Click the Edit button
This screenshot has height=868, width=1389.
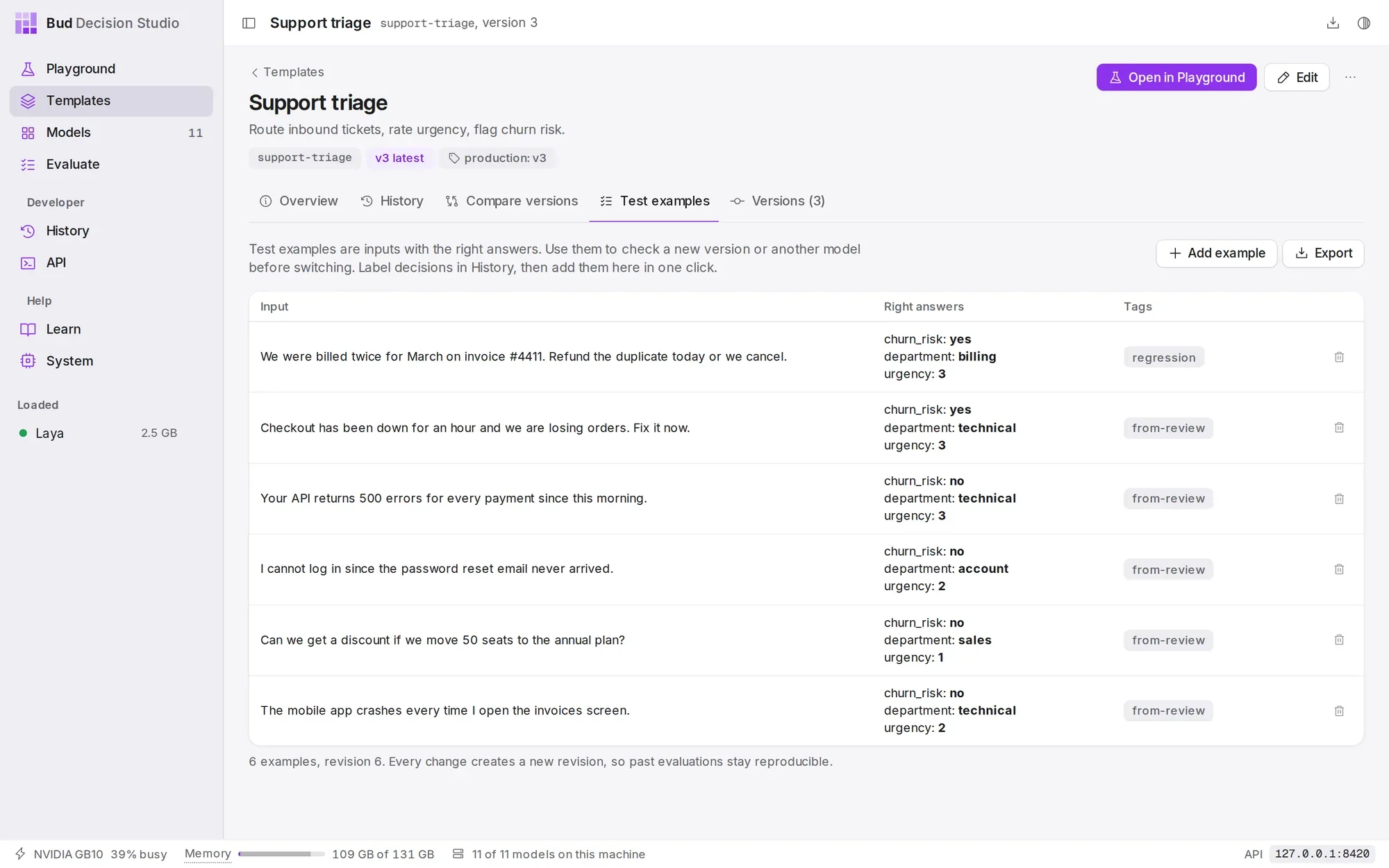[1297, 77]
